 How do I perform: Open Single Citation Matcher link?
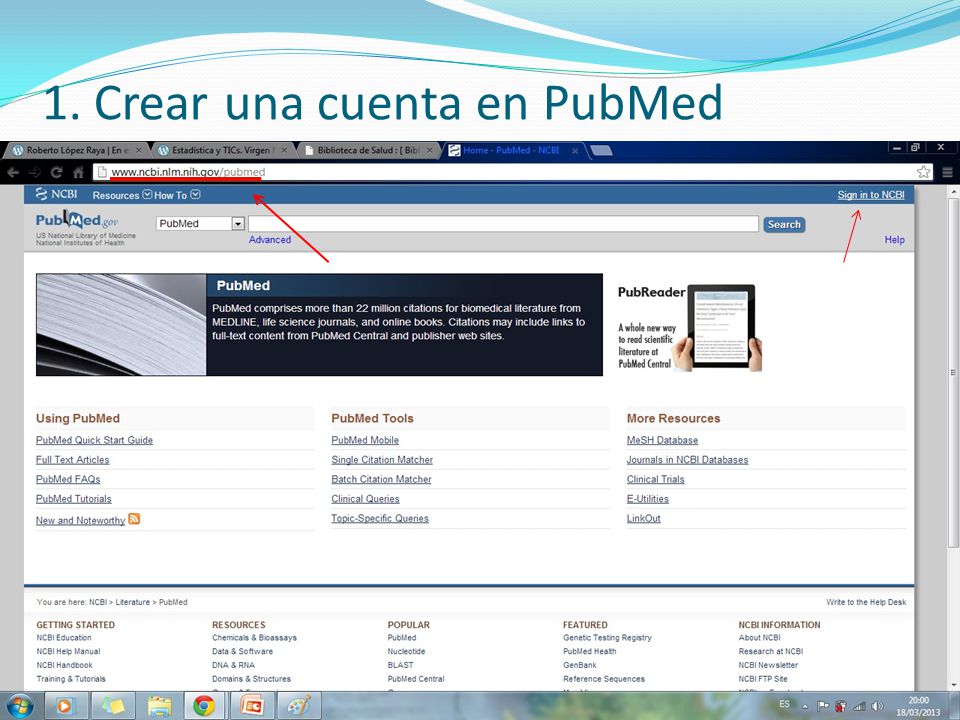click(382, 460)
